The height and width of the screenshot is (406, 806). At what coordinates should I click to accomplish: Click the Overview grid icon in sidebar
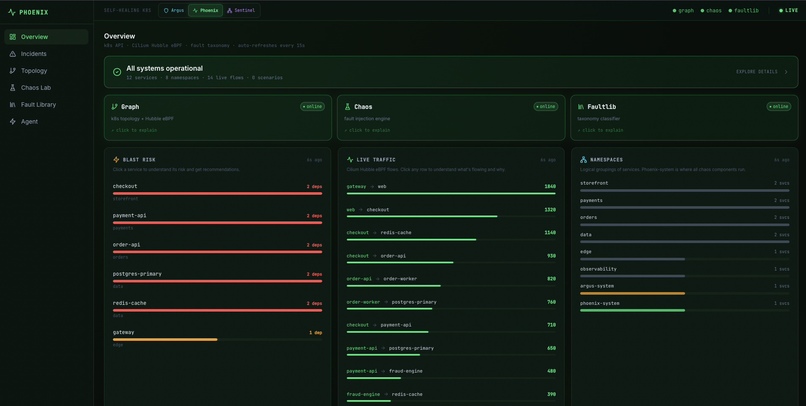click(x=13, y=37)
